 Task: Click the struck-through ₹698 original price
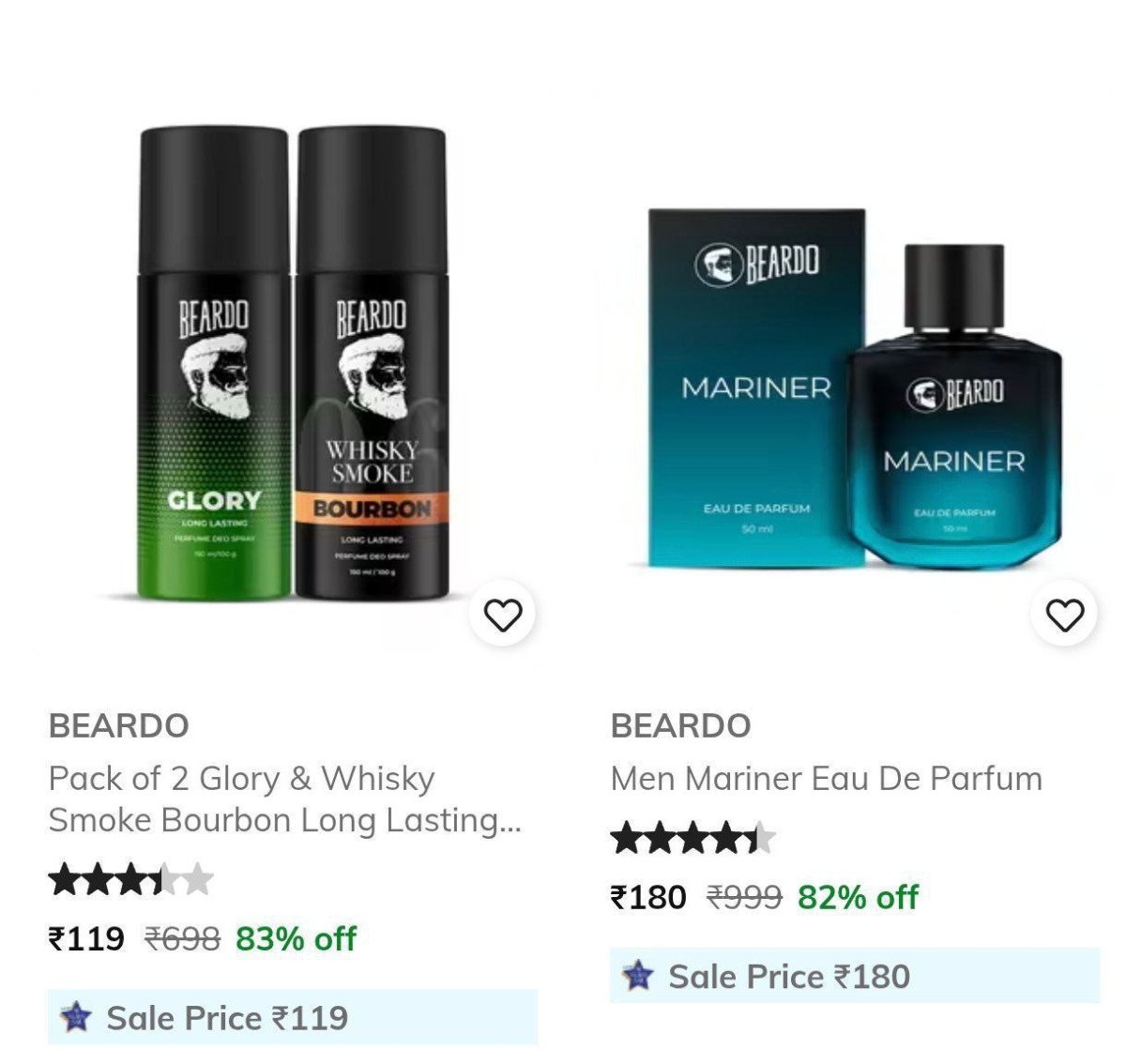tap(182, 938)
